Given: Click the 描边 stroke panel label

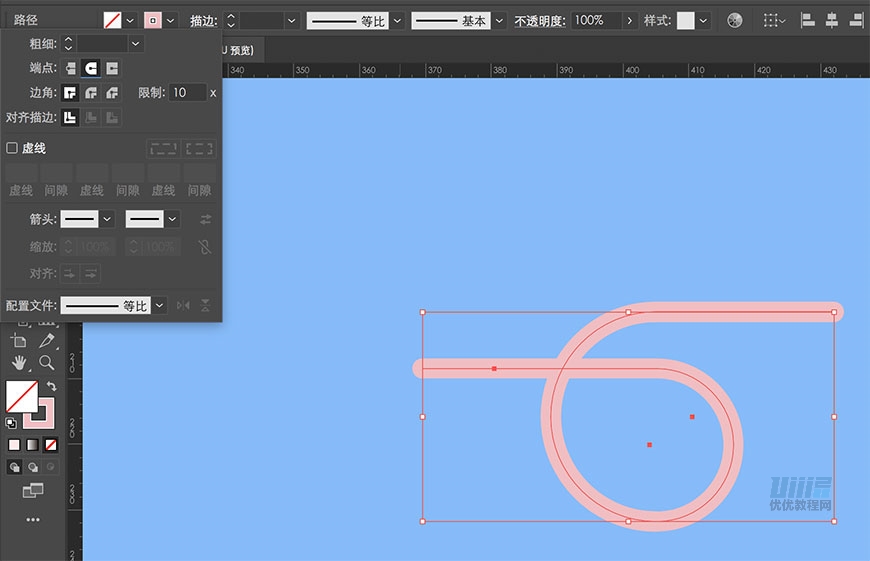Looking at the screenshot, I should click(203, 20).
